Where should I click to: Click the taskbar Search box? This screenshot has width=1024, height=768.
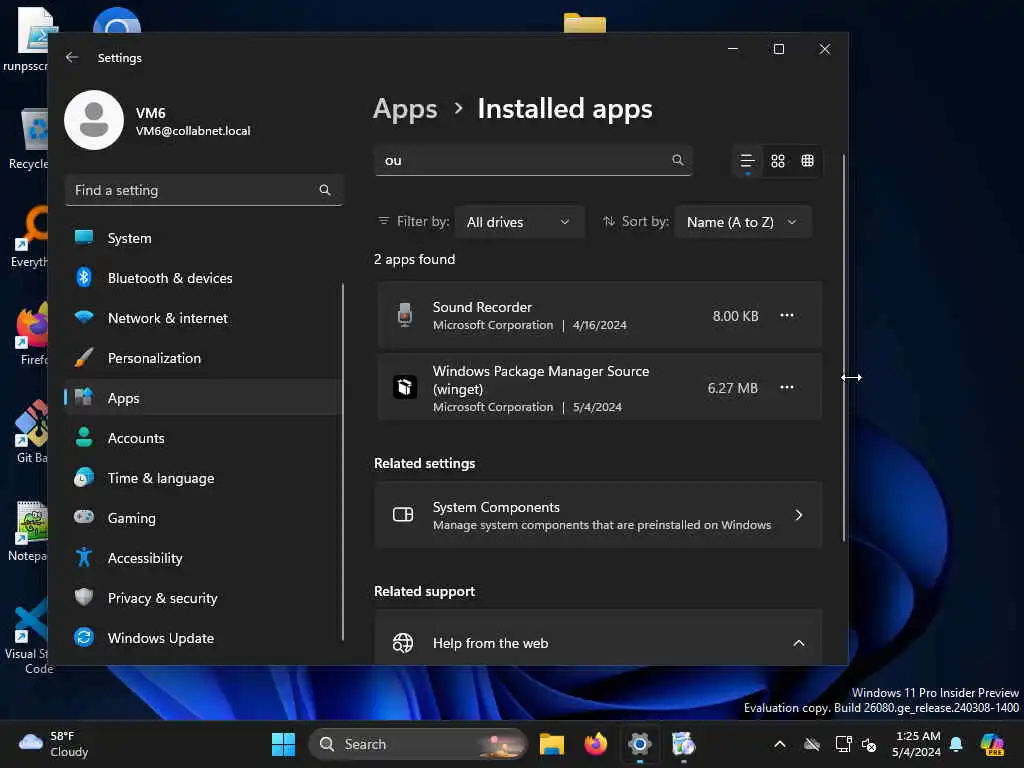(x=417, y=744)
